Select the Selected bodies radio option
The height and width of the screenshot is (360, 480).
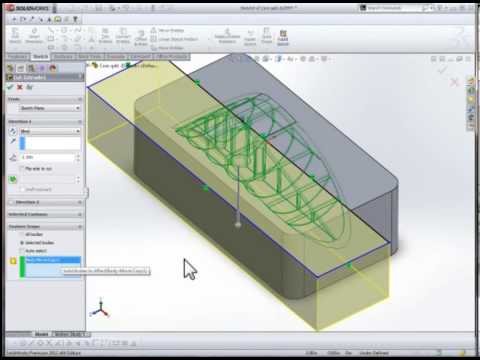point(22,243)
